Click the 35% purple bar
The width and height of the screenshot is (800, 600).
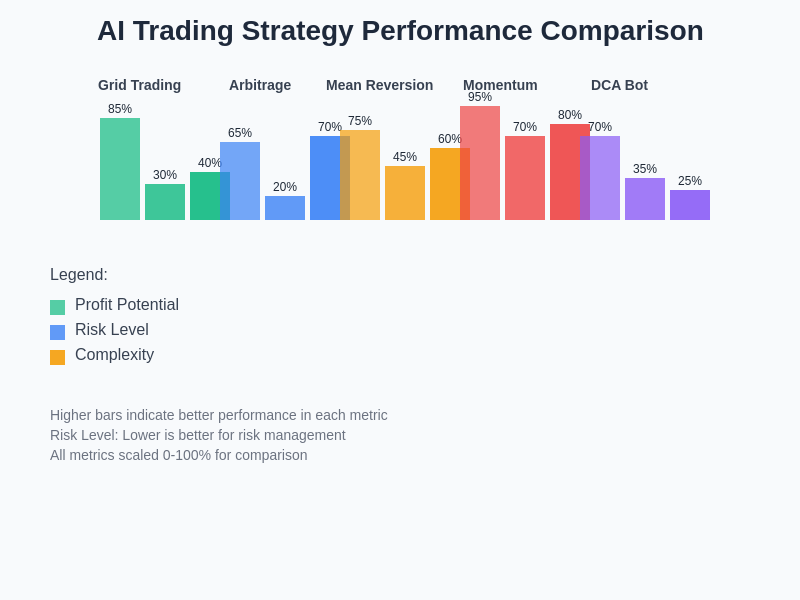(x=645, y=199)
